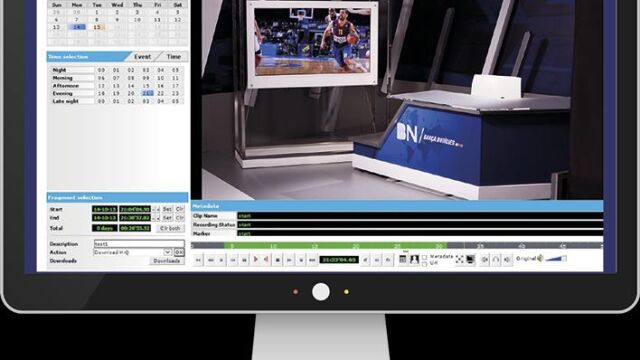This screenshot has height=360, width=640.
Task: Click the End date field
Action: (105, 218)
